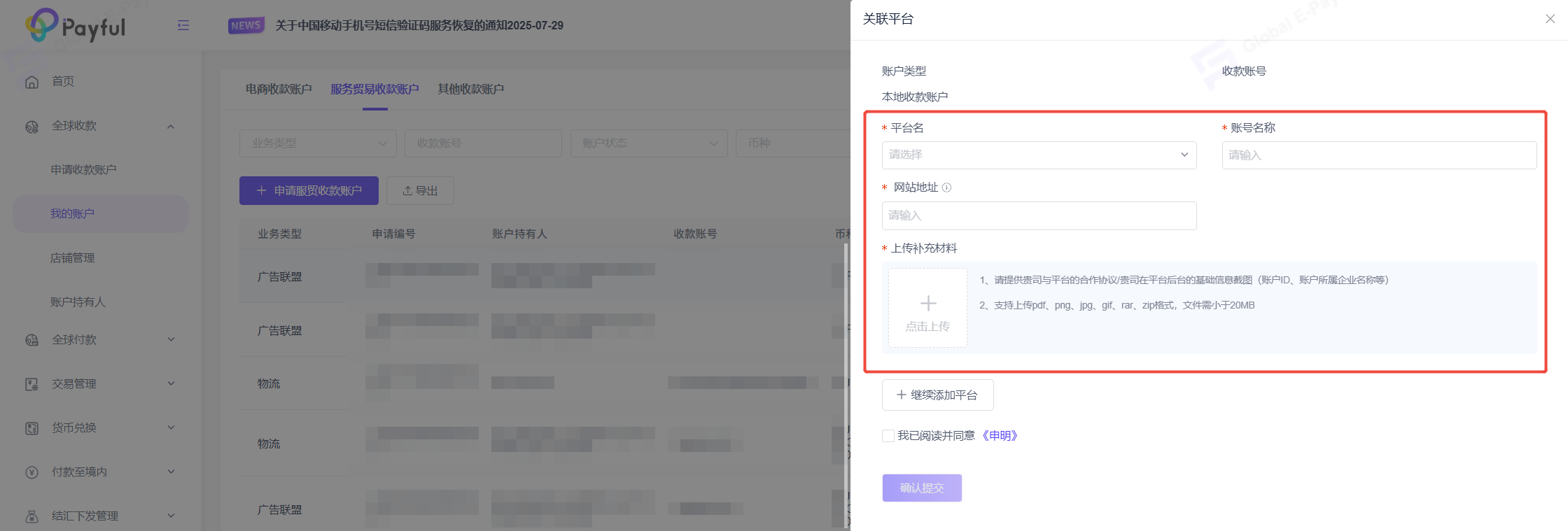Click the 账号名称 input field
Image resolution: width=1568 pixels, height=531 pixels.
click(x=1379, y=155)
